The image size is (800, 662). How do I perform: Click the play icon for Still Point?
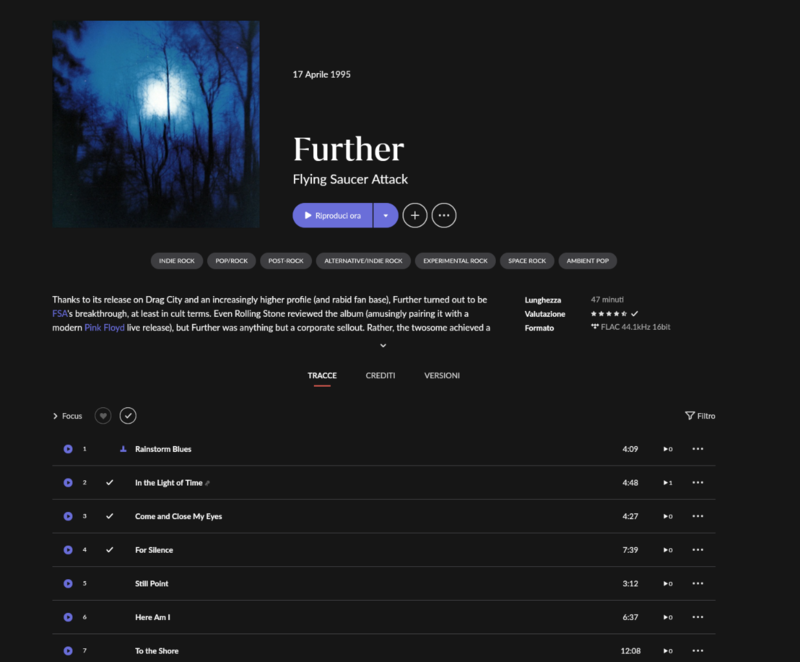point(68,583)
